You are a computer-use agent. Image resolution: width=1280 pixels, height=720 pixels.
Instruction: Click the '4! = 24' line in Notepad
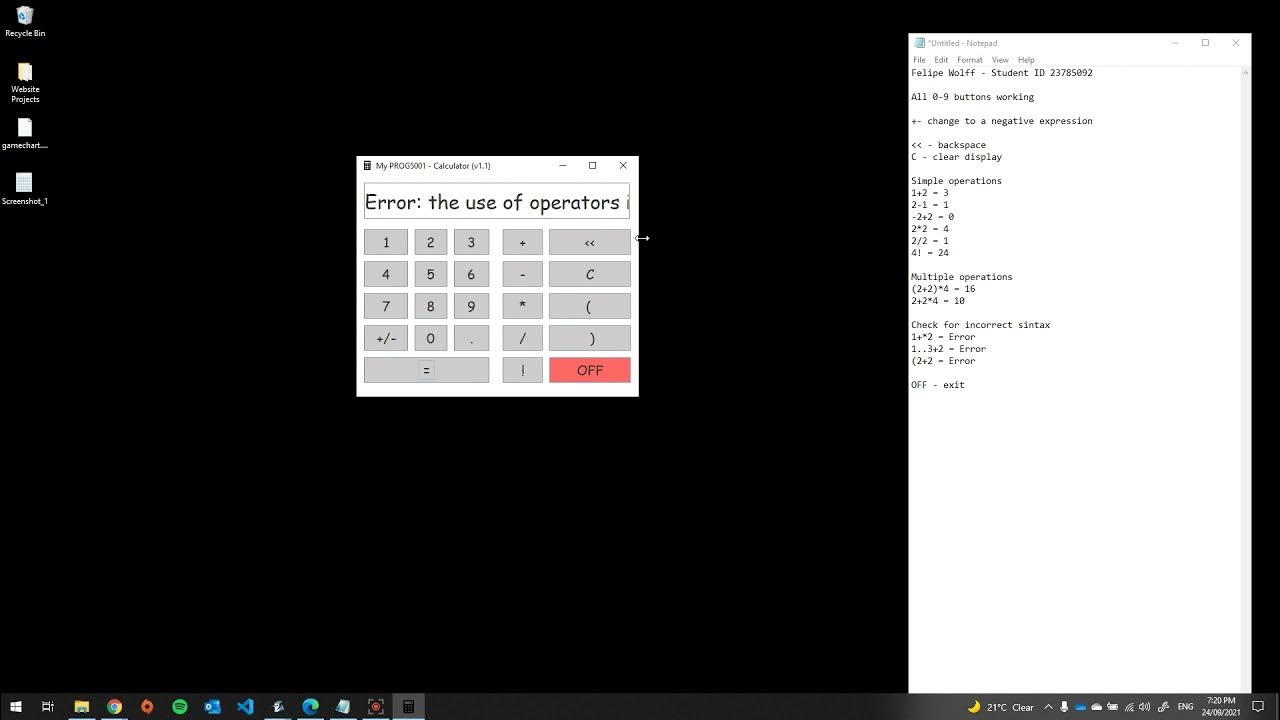click(x=930, y=253)
